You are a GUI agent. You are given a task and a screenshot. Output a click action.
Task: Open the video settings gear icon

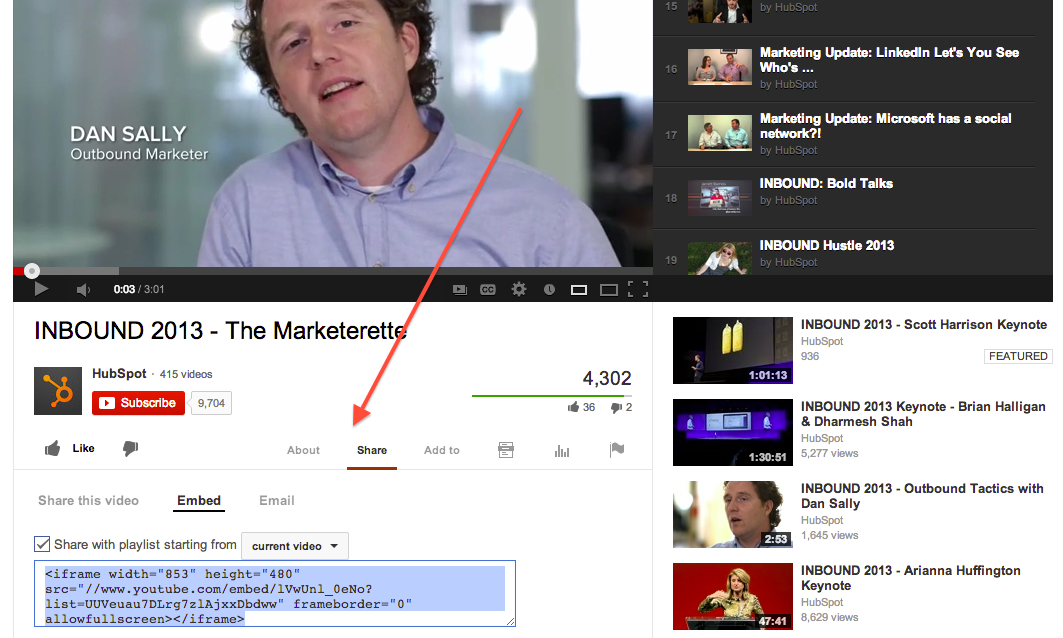tap(519, 289)
